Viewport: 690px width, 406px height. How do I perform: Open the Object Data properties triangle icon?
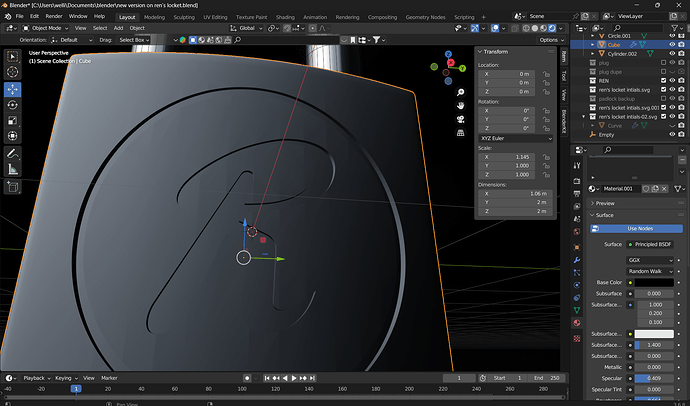point(577,310)
